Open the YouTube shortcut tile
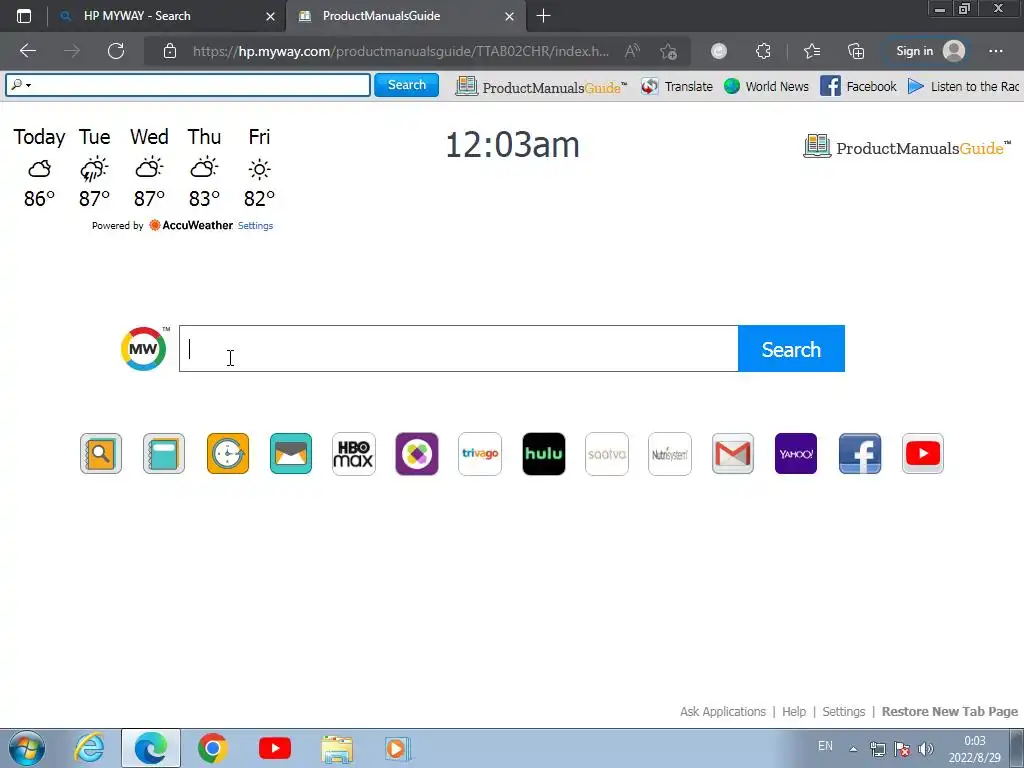Screen dimensions: 1024x768 point(923,453)
